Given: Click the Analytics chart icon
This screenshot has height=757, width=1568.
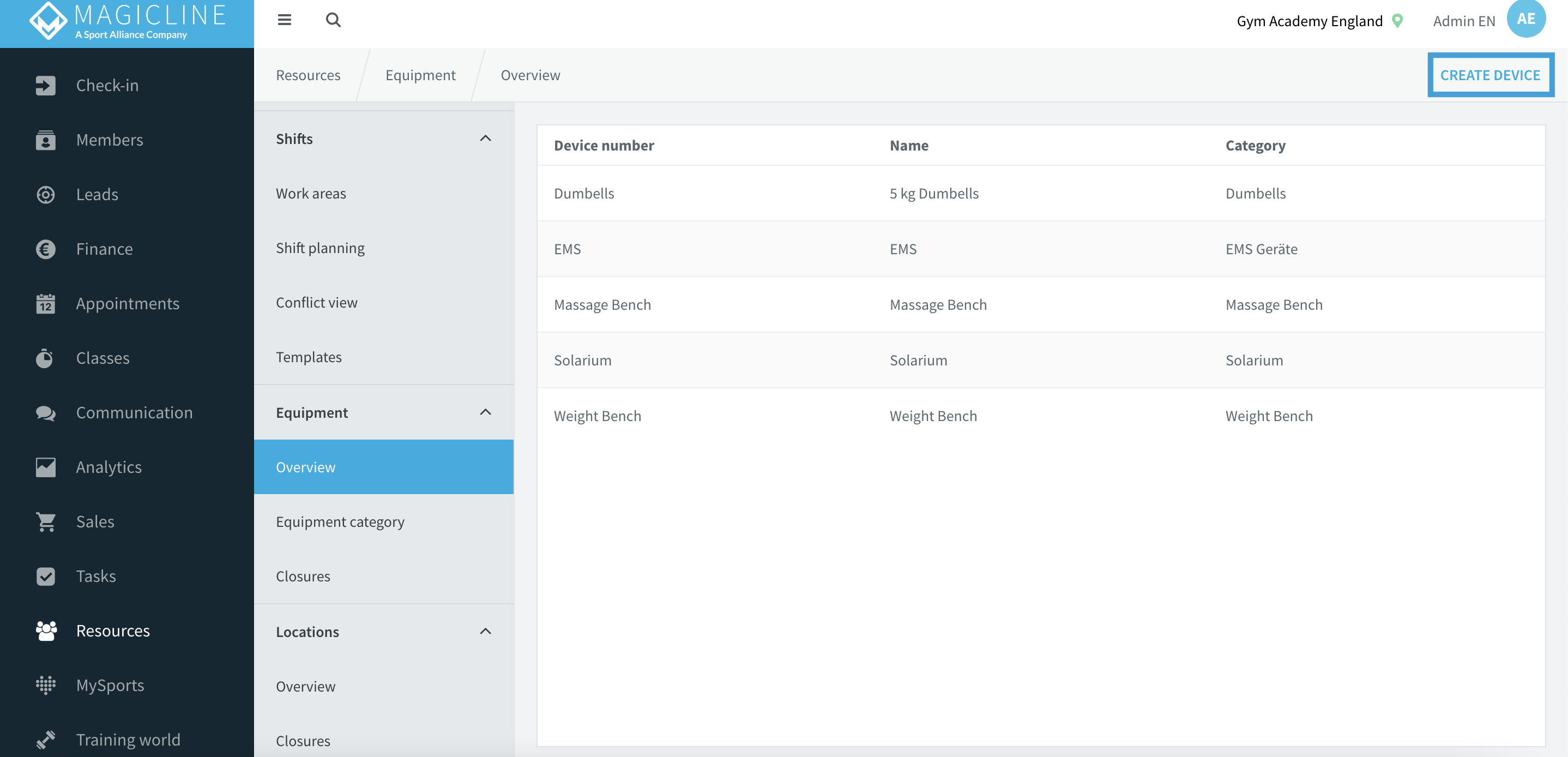Looking at the screenshot, I should coord(46,467).
